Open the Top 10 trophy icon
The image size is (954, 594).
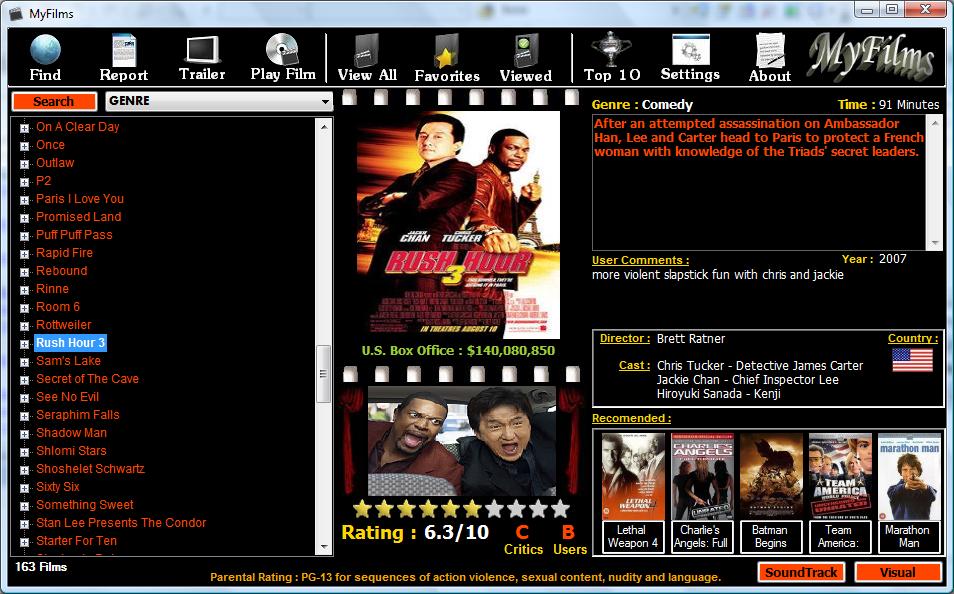611,49
